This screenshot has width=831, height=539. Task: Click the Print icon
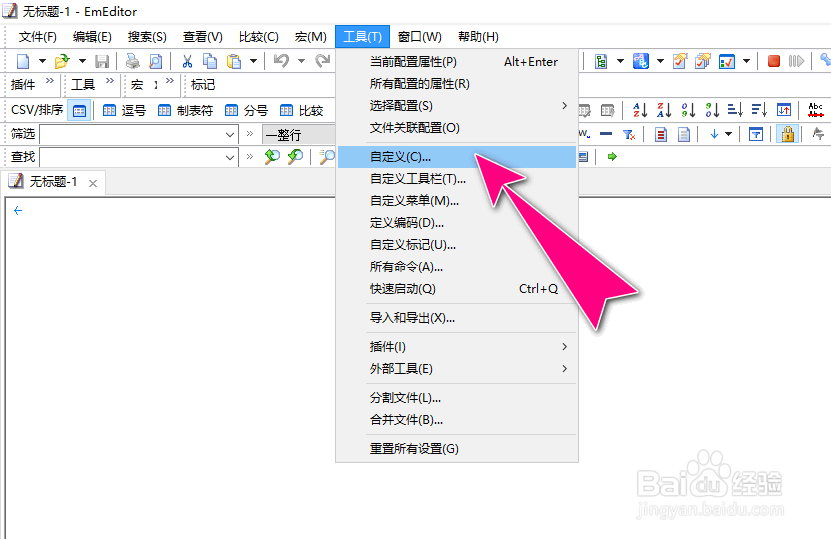(132, 61)
